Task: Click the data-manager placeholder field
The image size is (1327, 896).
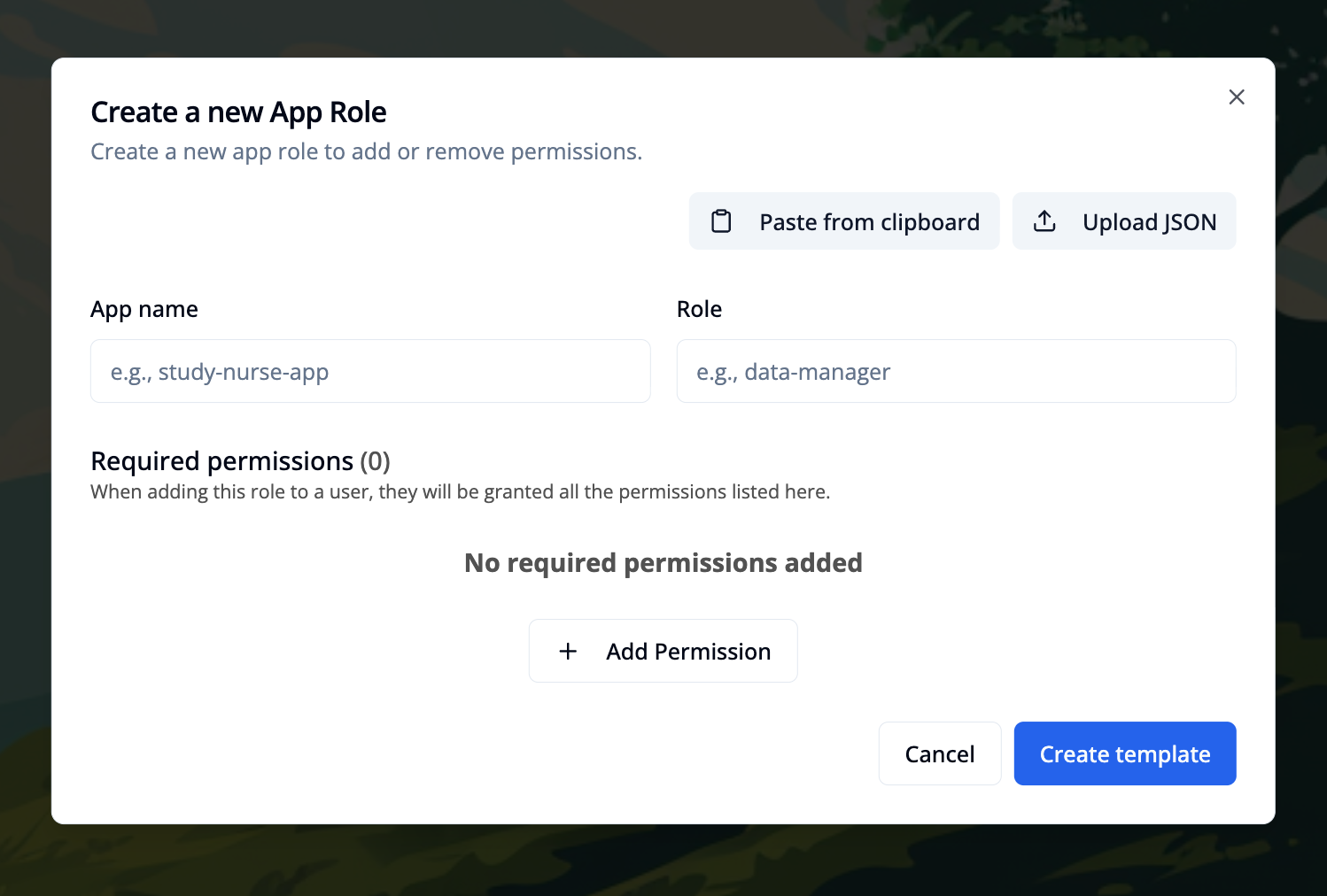Action: (956, 371)
